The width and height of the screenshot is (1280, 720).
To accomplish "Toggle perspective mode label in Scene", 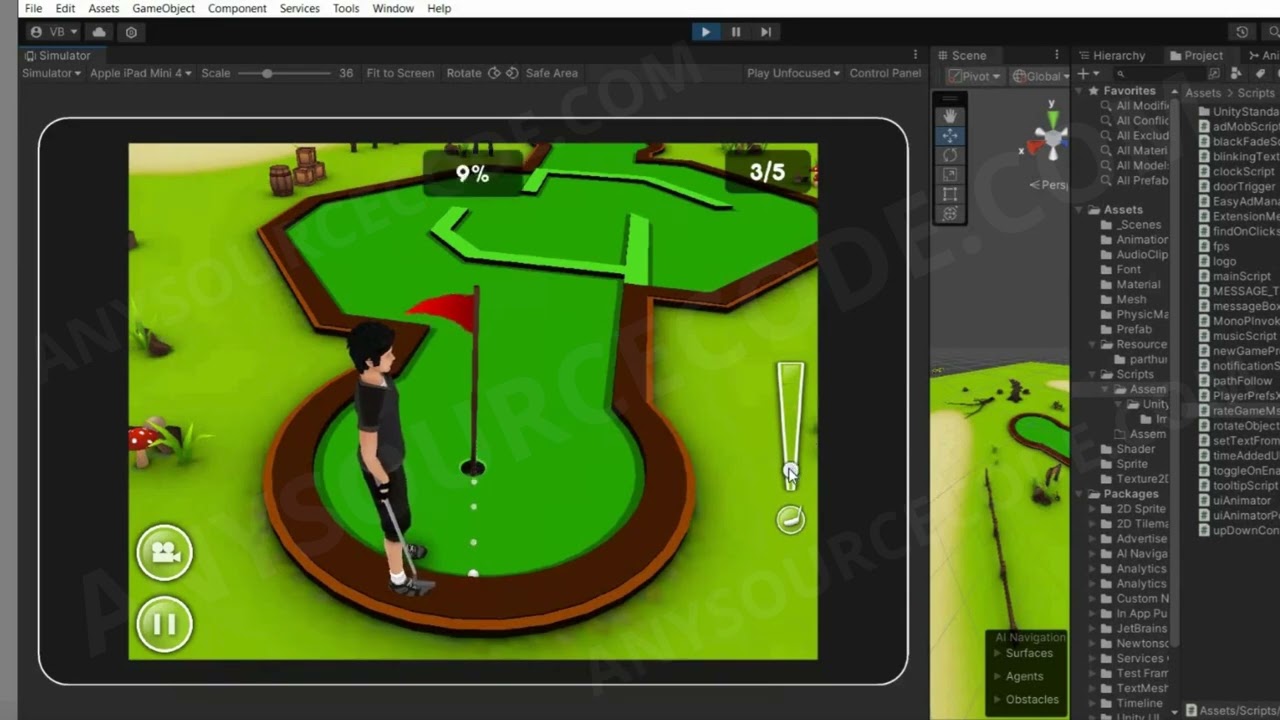I will pyautogui.click(x=1049, y=184).
